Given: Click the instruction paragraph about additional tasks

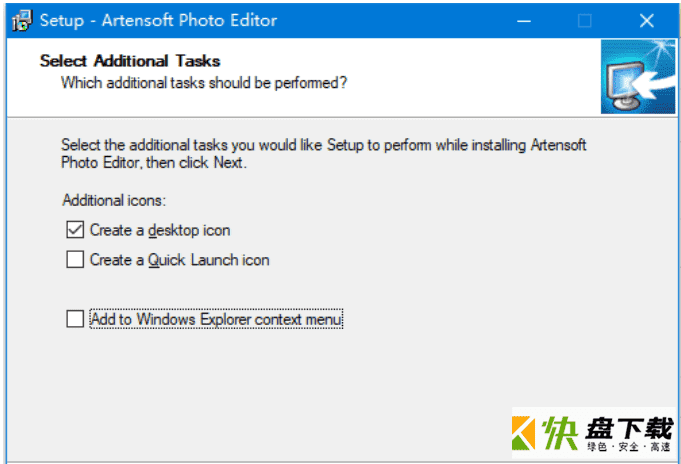Looking at the screenshot, I should coord(324,153).
